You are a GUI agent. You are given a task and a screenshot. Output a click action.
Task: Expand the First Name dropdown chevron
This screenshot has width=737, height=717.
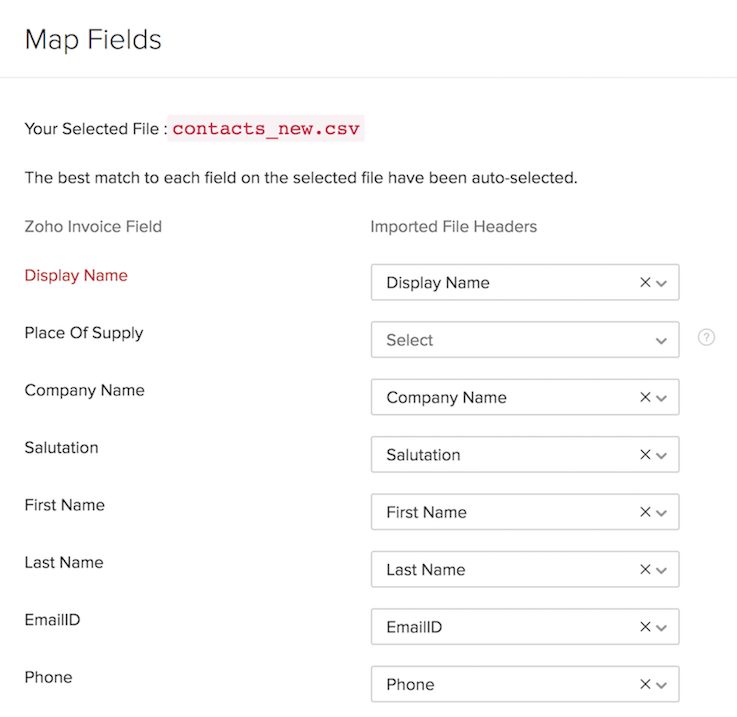pyautogui.click(x=662, y=512)
